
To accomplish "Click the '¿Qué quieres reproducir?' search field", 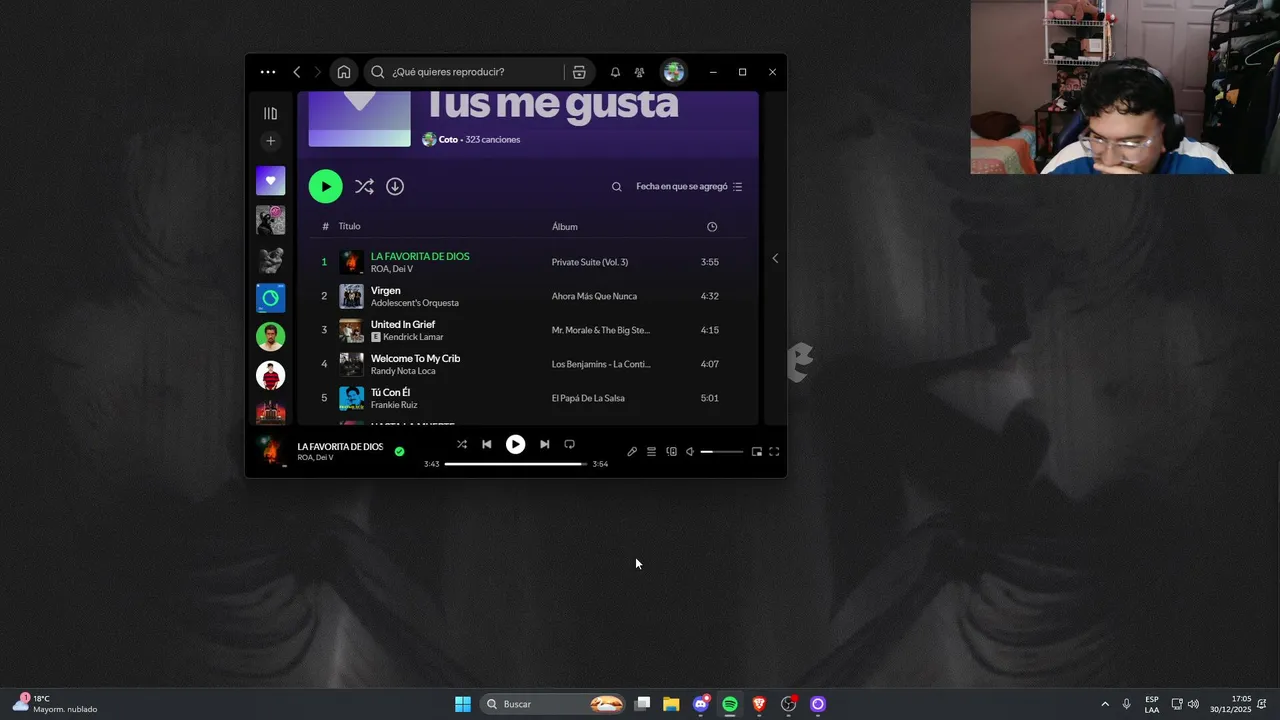I will (466, 72).
